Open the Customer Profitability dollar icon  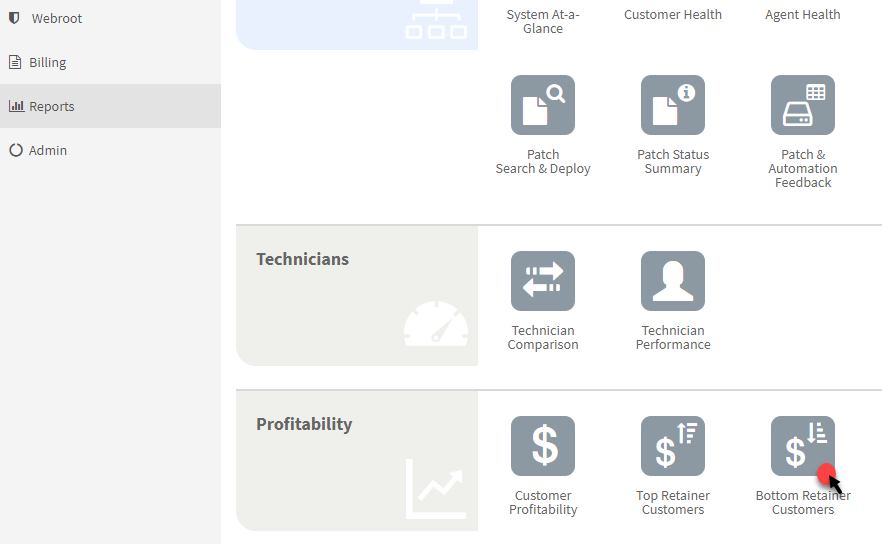coord(543,446)
